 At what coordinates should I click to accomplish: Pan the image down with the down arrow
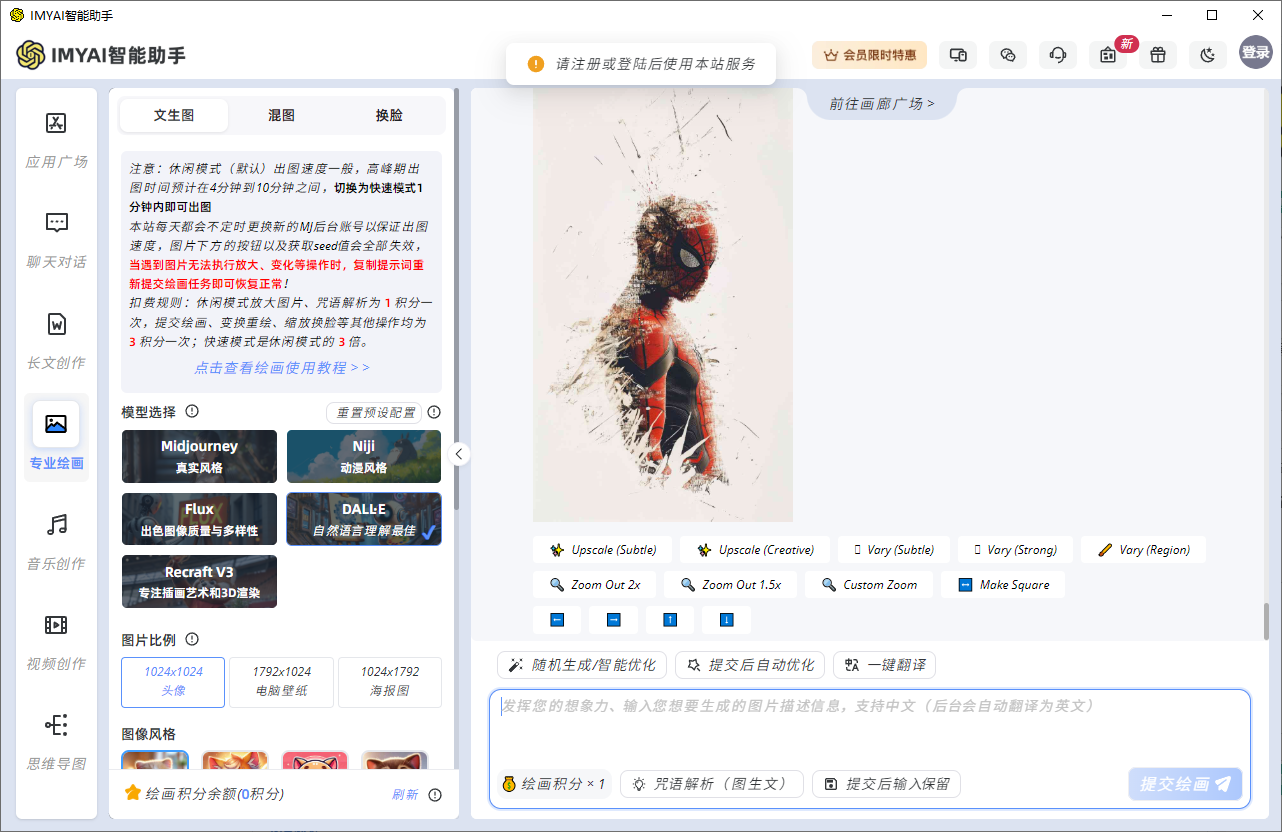click(x=727, y=620)
